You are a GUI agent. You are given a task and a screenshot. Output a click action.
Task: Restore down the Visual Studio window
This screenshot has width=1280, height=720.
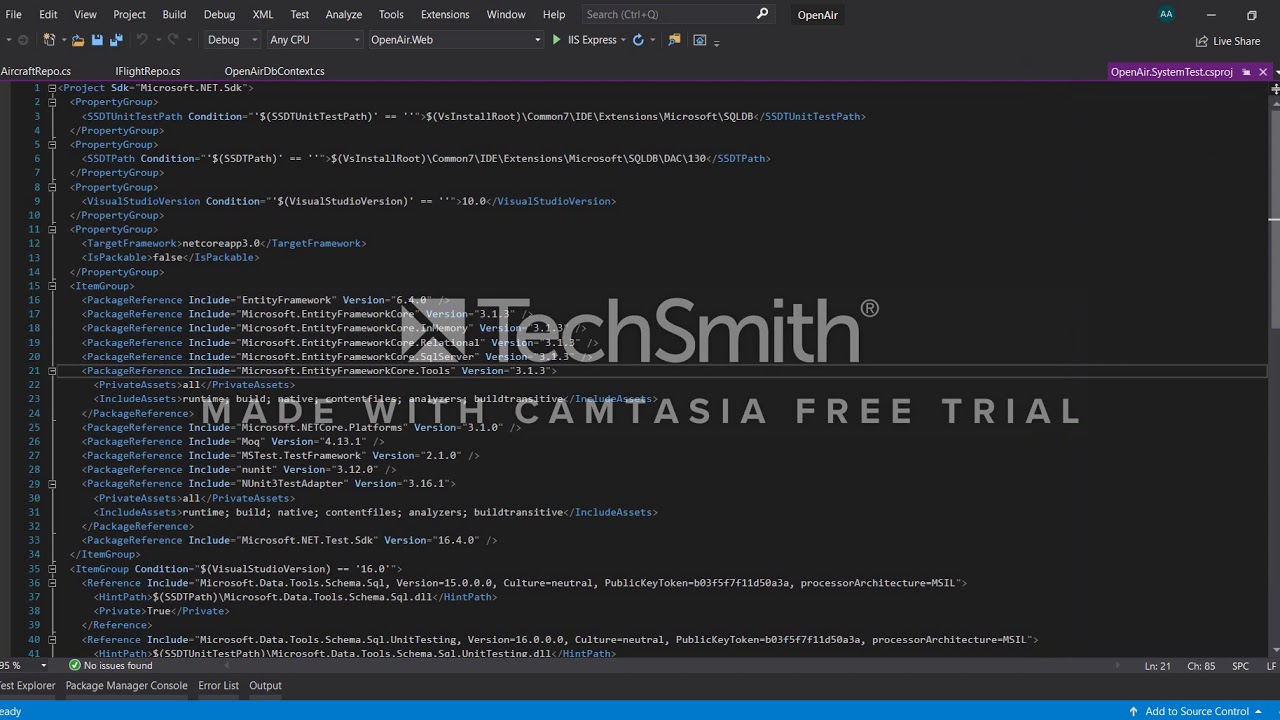[1251, 15]
